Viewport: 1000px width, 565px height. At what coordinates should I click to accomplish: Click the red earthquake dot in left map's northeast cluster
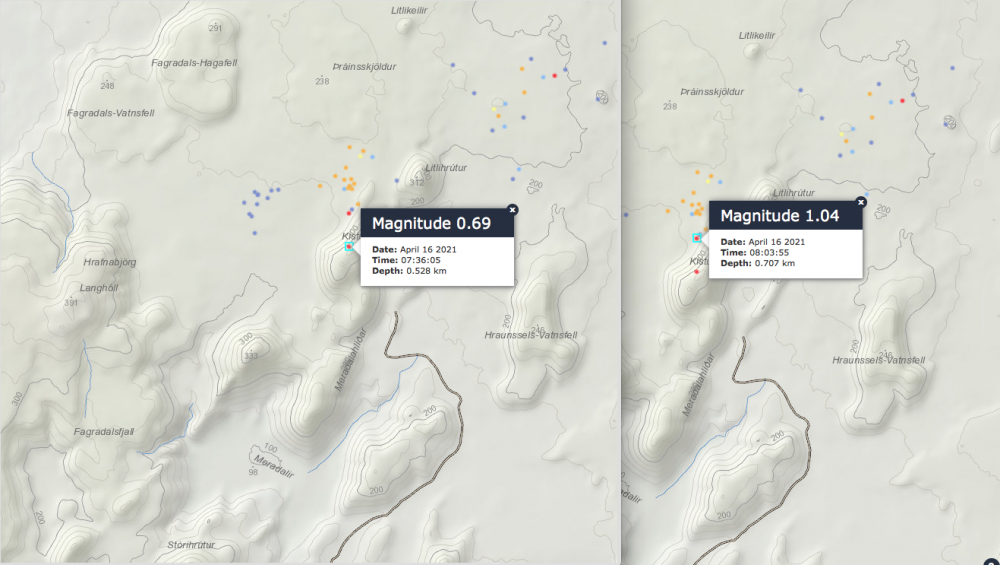click(554, 76)
